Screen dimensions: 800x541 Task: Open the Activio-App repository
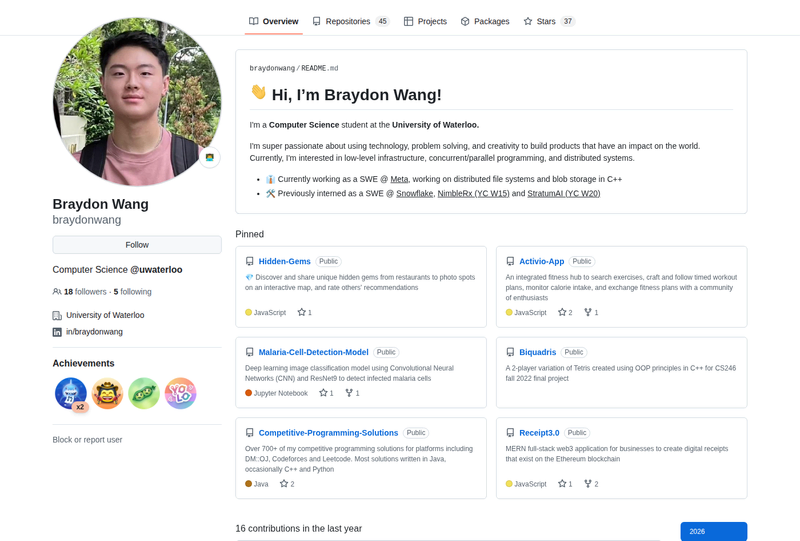pyautogui.click(x=541, y=261)
